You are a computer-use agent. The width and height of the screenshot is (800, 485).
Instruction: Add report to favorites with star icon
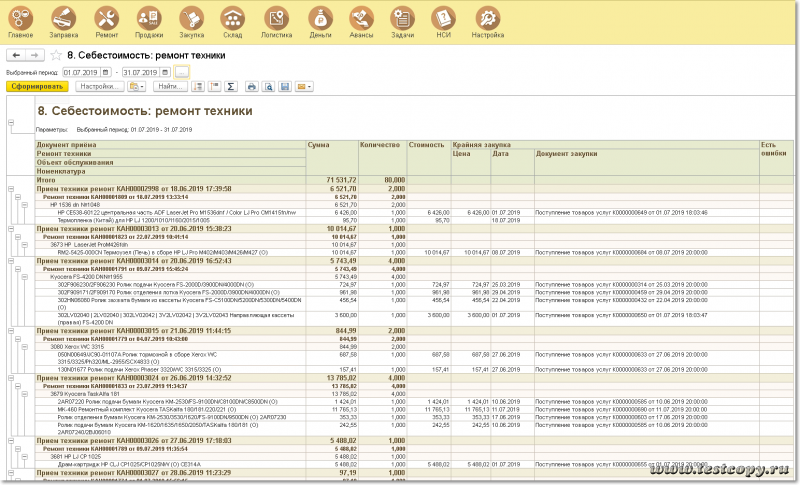56,55
